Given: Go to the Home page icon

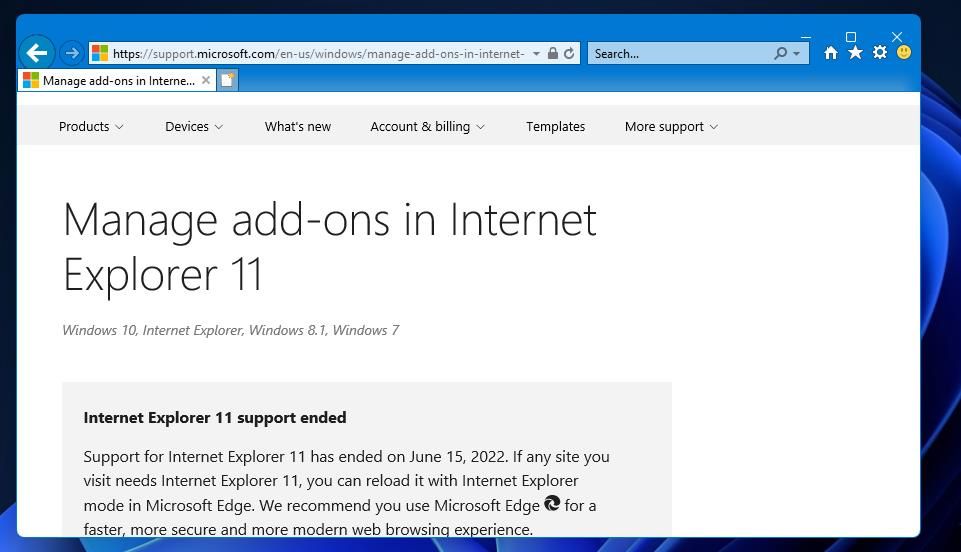Looking at the screenshot, I should point(830,53).
